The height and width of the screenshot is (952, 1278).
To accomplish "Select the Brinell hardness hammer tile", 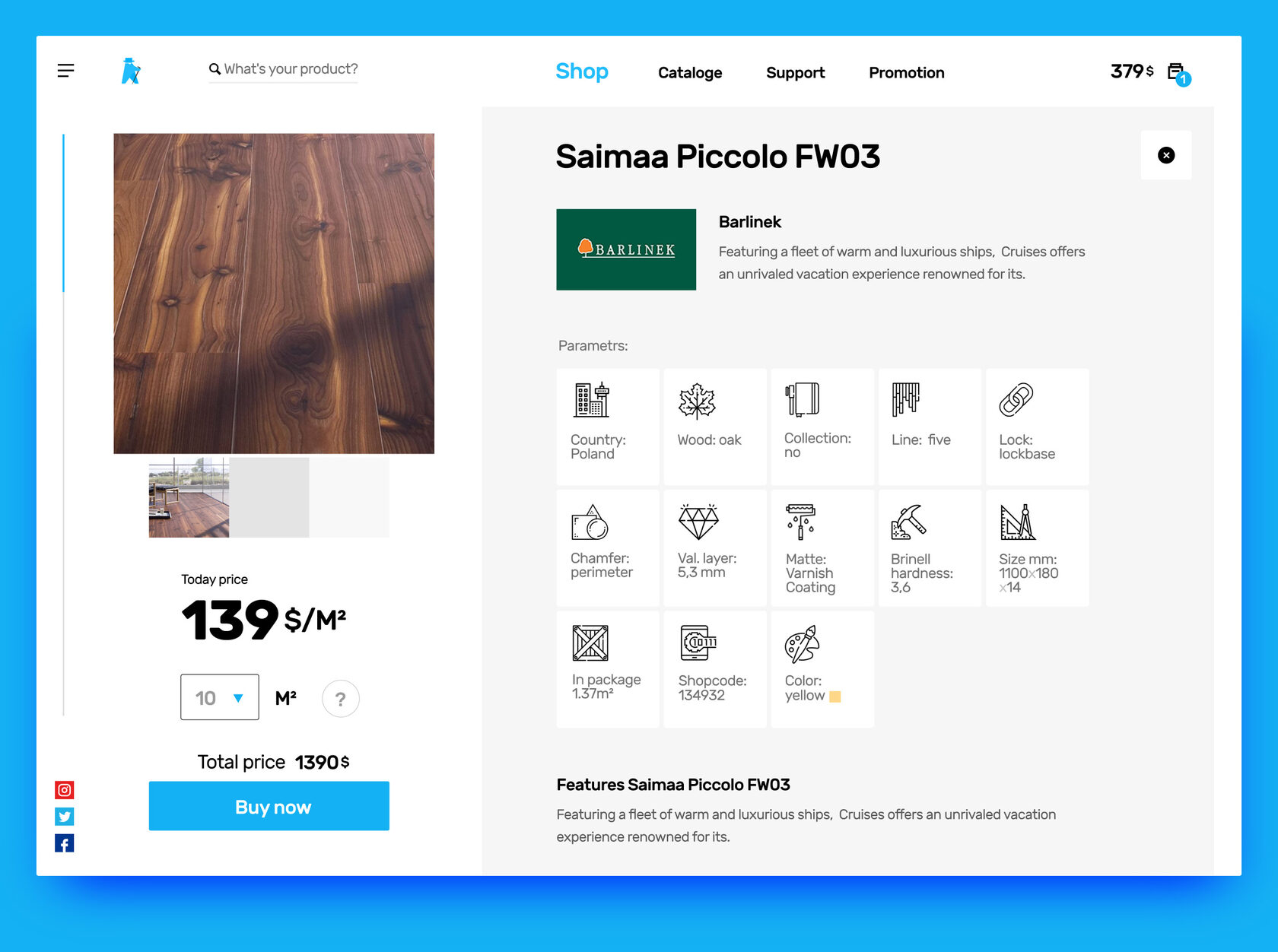I will tap(930, 547).
